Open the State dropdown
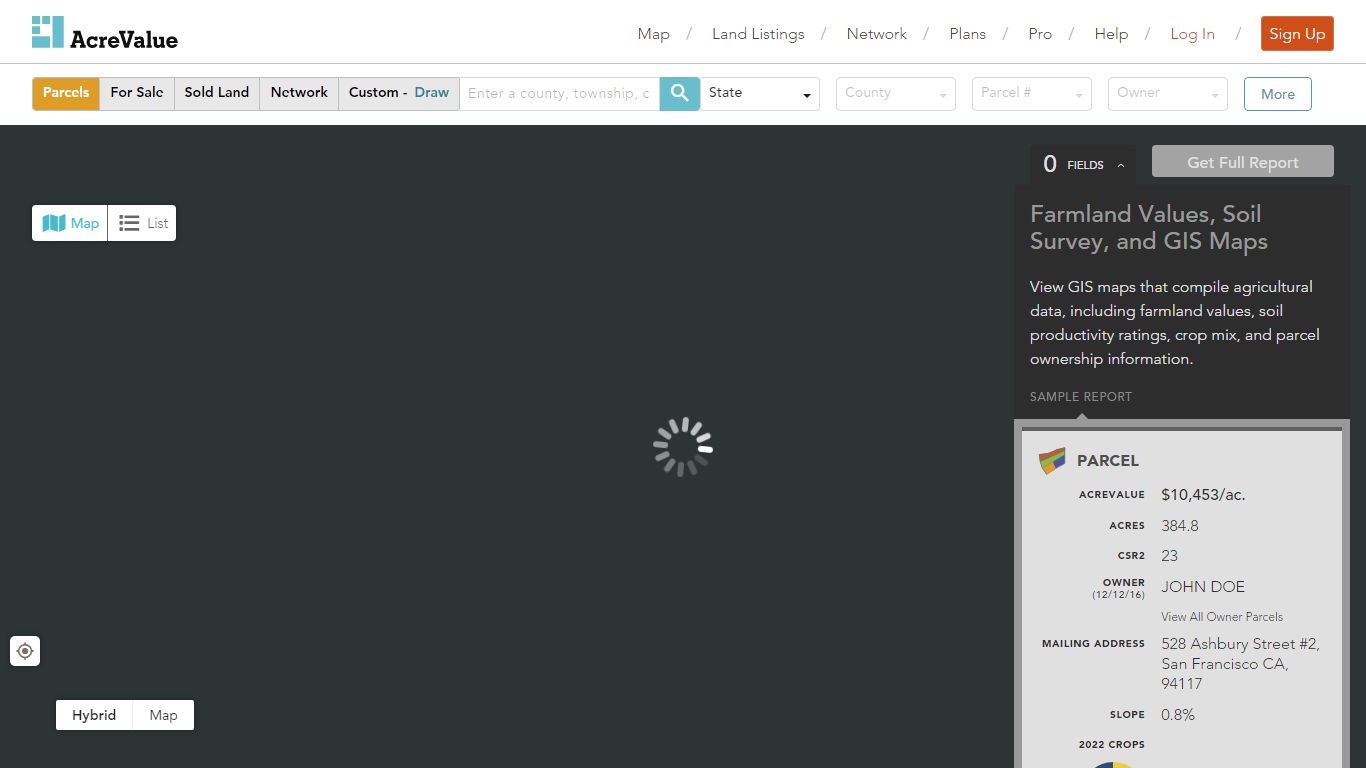1366x768 pixels. [760, 93]
